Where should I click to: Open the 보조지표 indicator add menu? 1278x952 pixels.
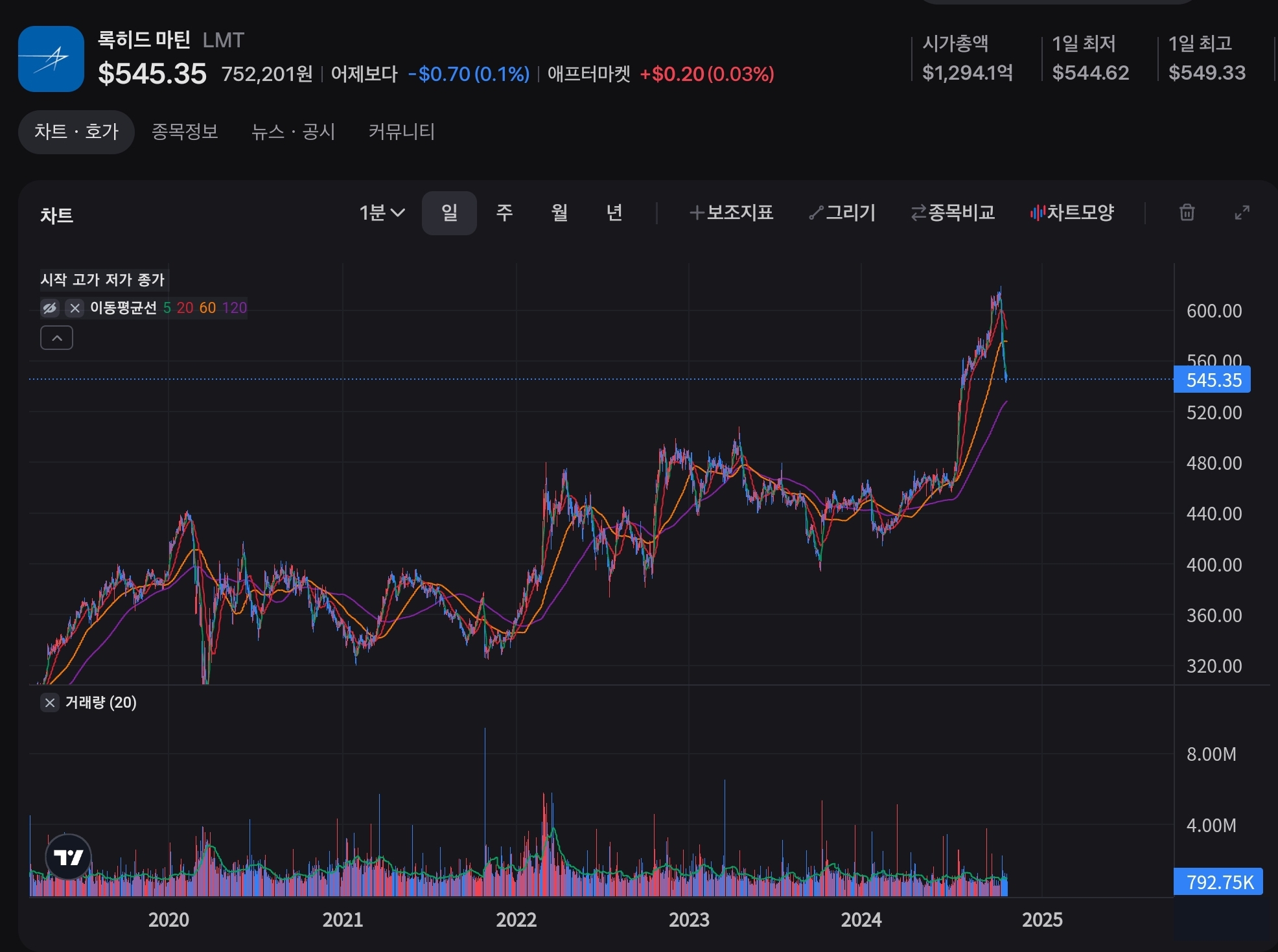731,213
